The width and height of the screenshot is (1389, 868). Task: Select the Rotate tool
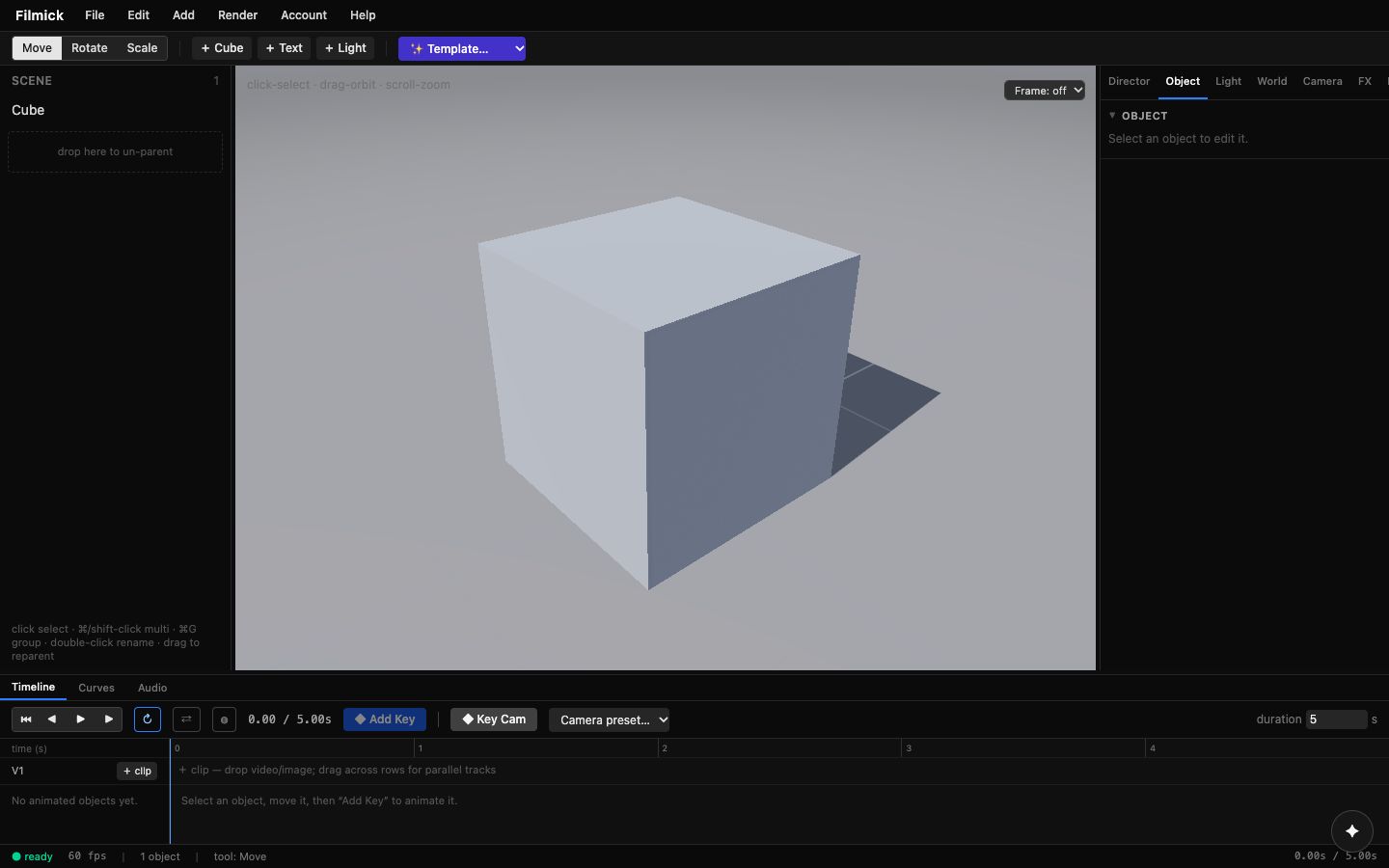point(90,48)
